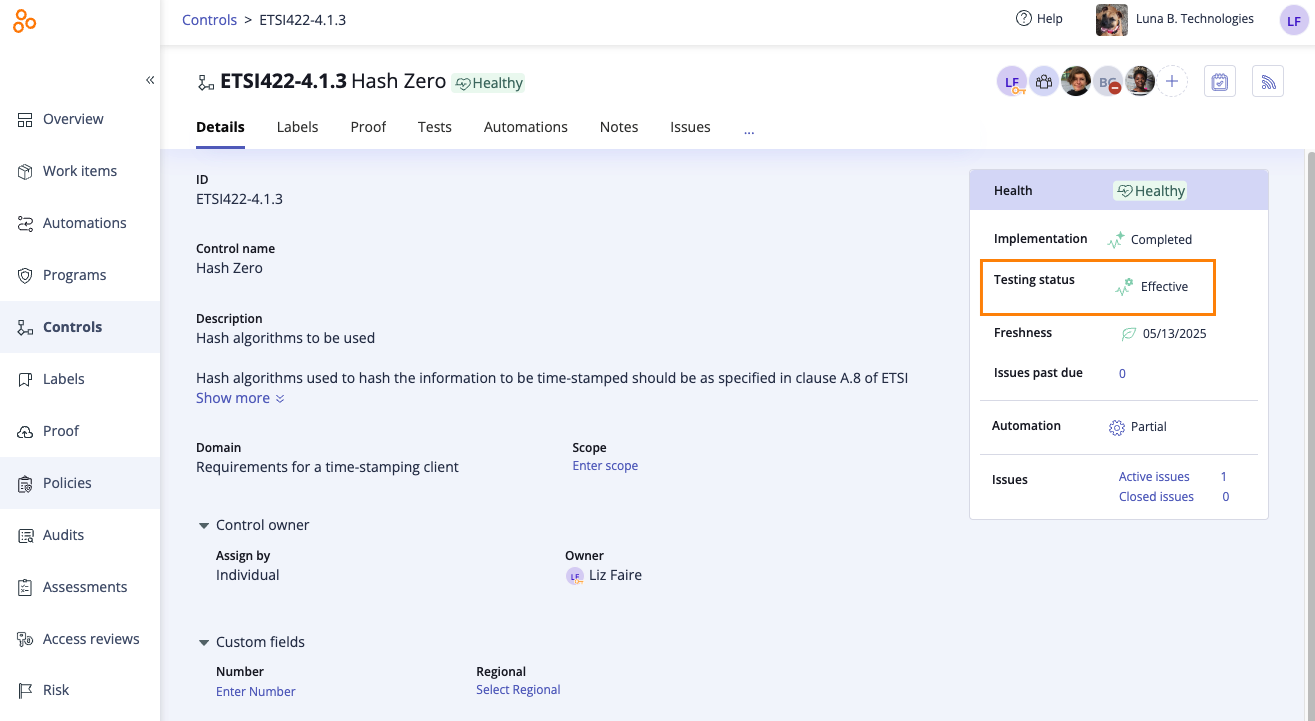Image resolution: width=1315 pixels, height=721 pixels.
Task: Switch to the Proof tab
Action: pyautogui.click(x=368, y=127)
